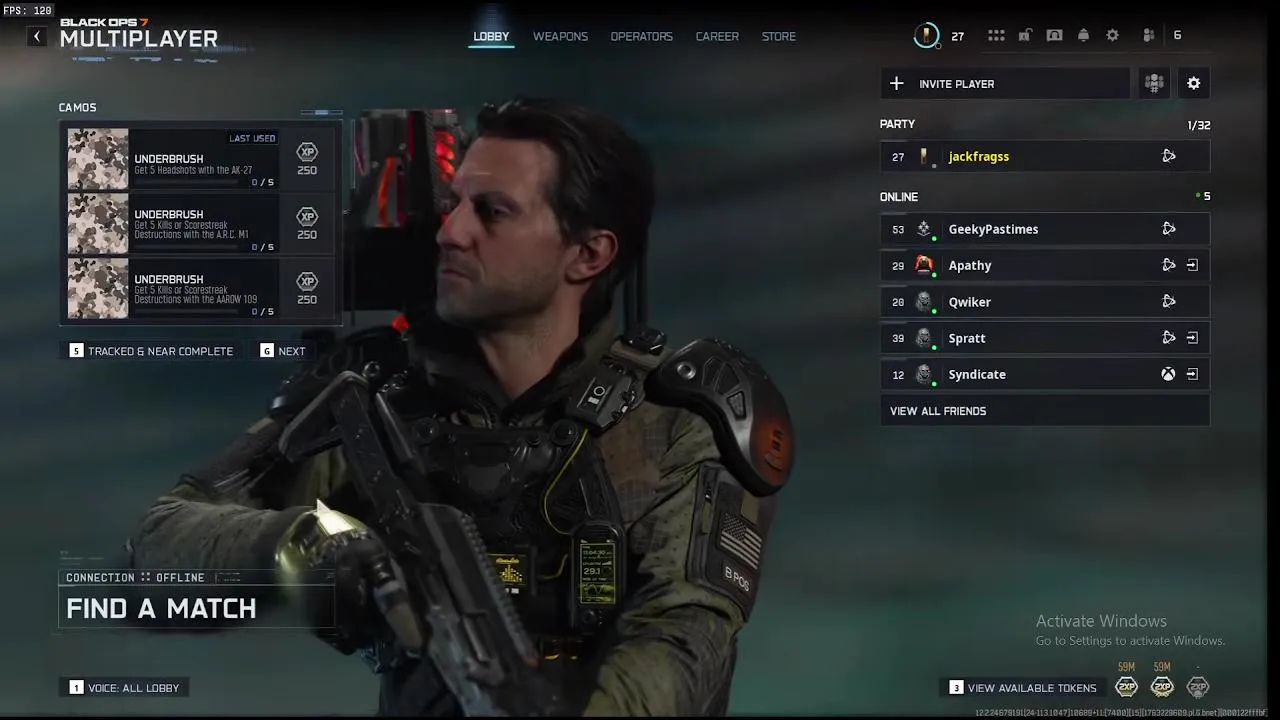The width and height of the screenshot is (1280, 720).
Task: Click the join icon on Spratt row
Action: 1192,338
